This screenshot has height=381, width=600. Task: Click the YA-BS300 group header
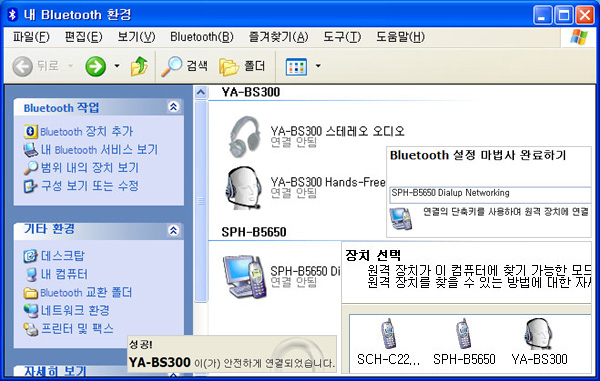point(251,92)
